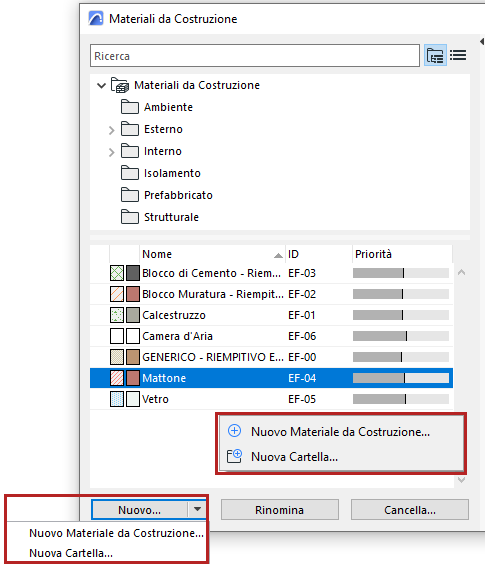Choose Nuovo Materiale da Costruzione from Nuovo dropdown
485x564 pixels.
pyautogui.click(x=116, y=533)
